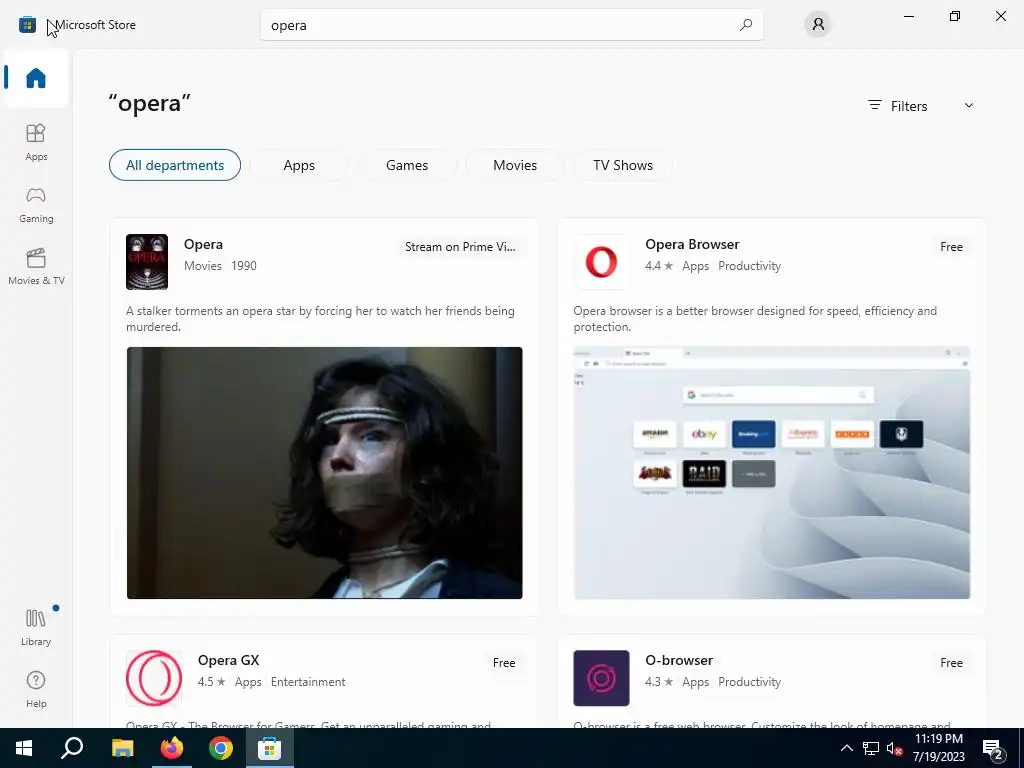
Task: Click the Opera Browser red O logo
Action: pos(601,261)
